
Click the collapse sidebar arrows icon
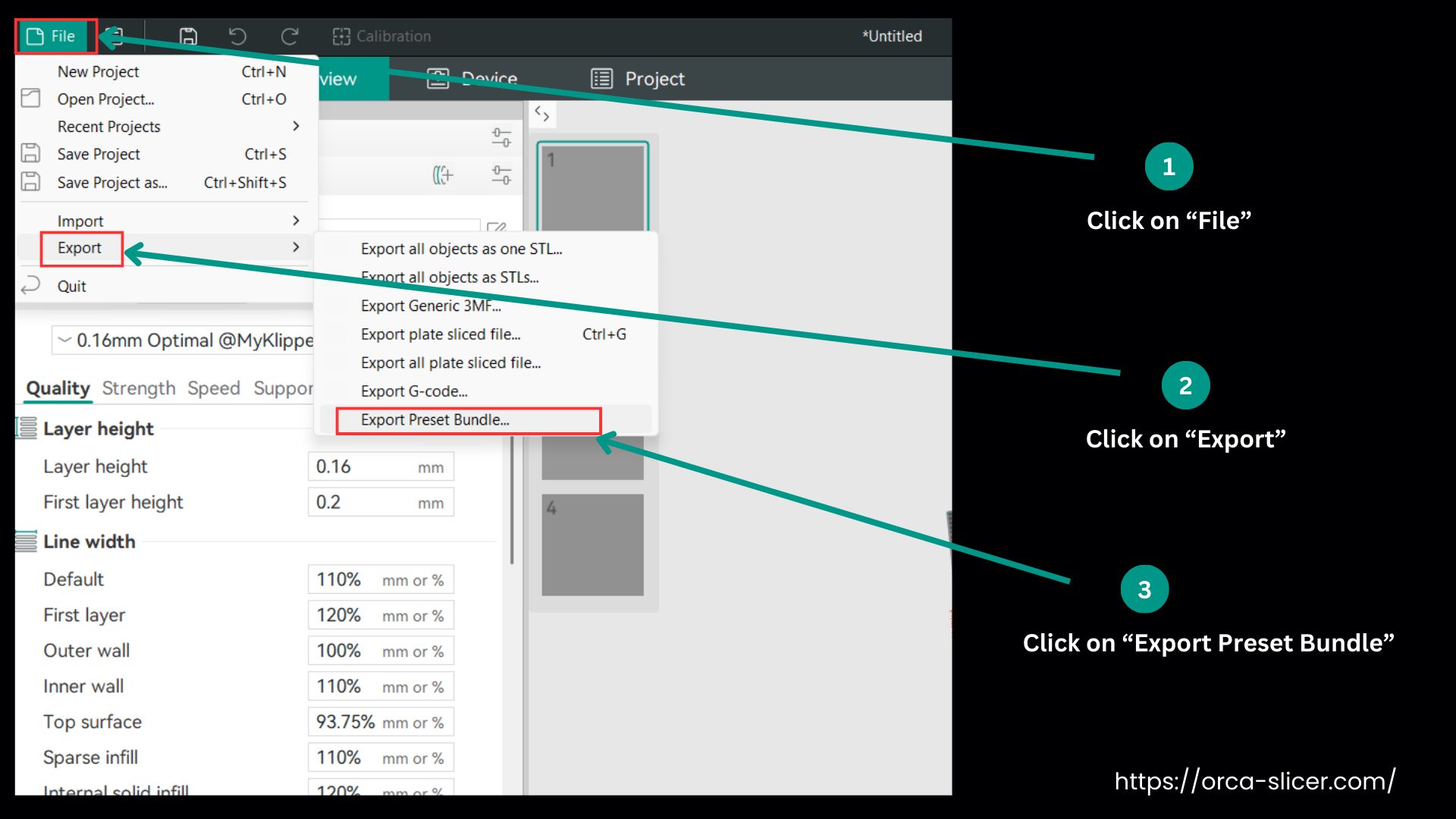pos(541,115)
